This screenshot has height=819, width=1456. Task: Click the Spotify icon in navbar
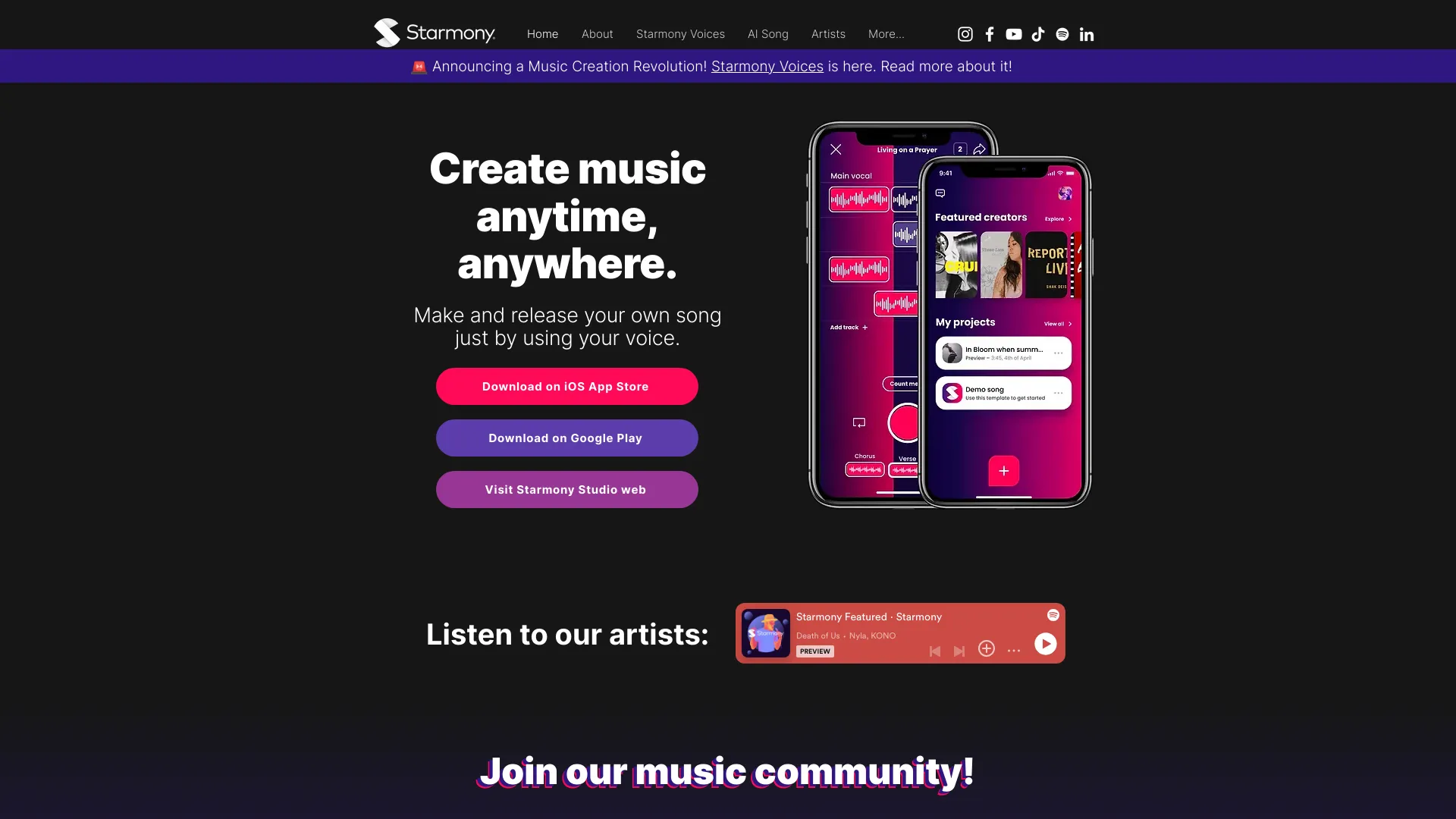click(1062, 33)
